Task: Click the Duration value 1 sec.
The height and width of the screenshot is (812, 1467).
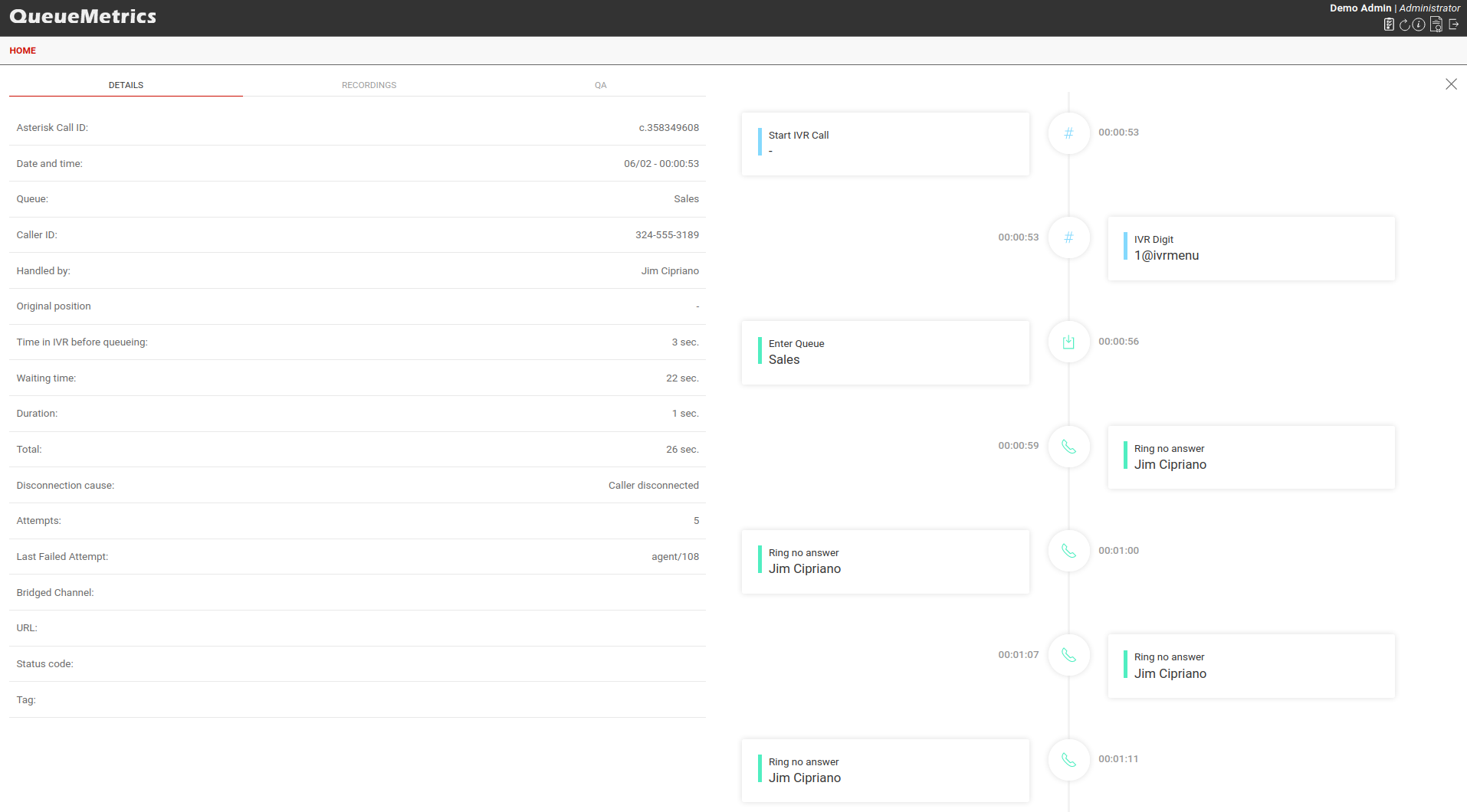Action: [x=685, y=414]
